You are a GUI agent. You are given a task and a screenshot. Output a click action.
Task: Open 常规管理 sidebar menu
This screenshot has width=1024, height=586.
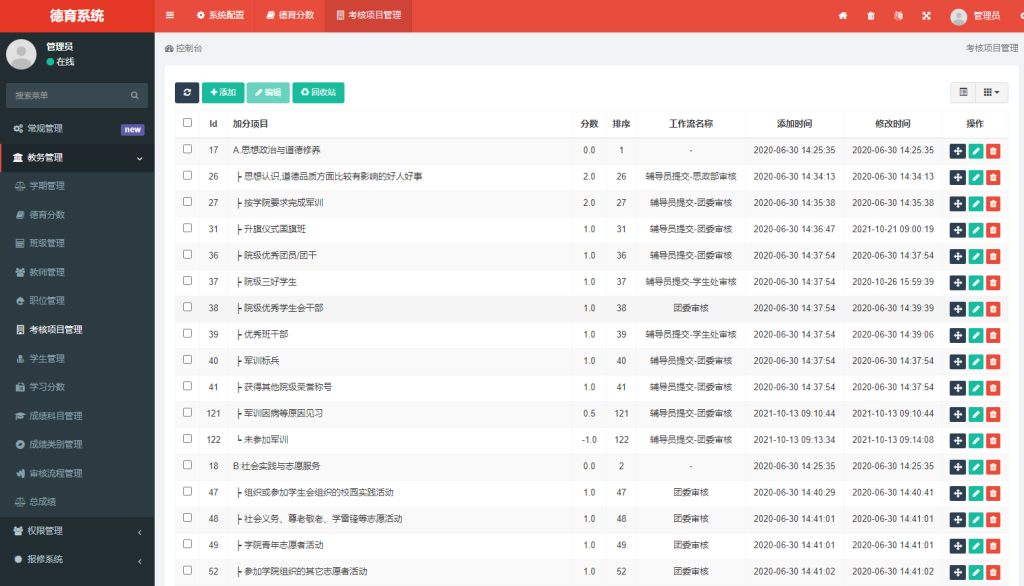[77, 129]
